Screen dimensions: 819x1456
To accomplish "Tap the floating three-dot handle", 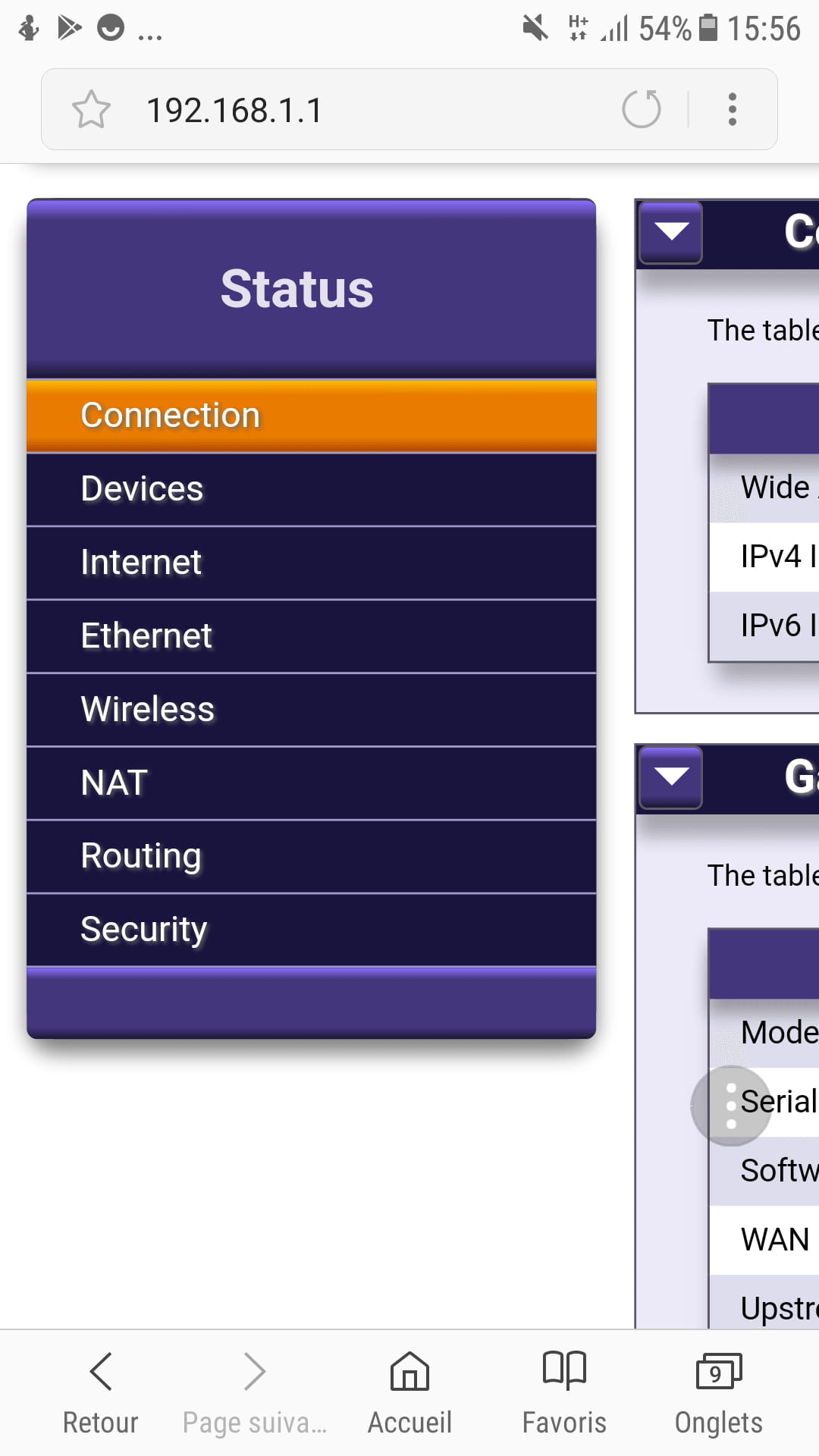I will pos(731,1106).
